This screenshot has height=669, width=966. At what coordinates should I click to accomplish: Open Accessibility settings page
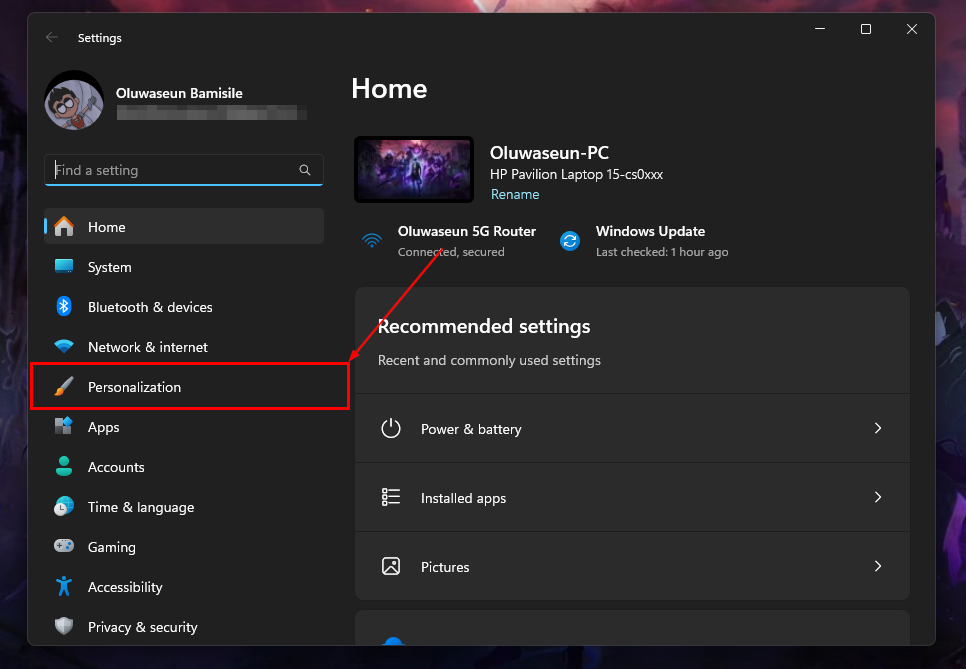[184, 587]
